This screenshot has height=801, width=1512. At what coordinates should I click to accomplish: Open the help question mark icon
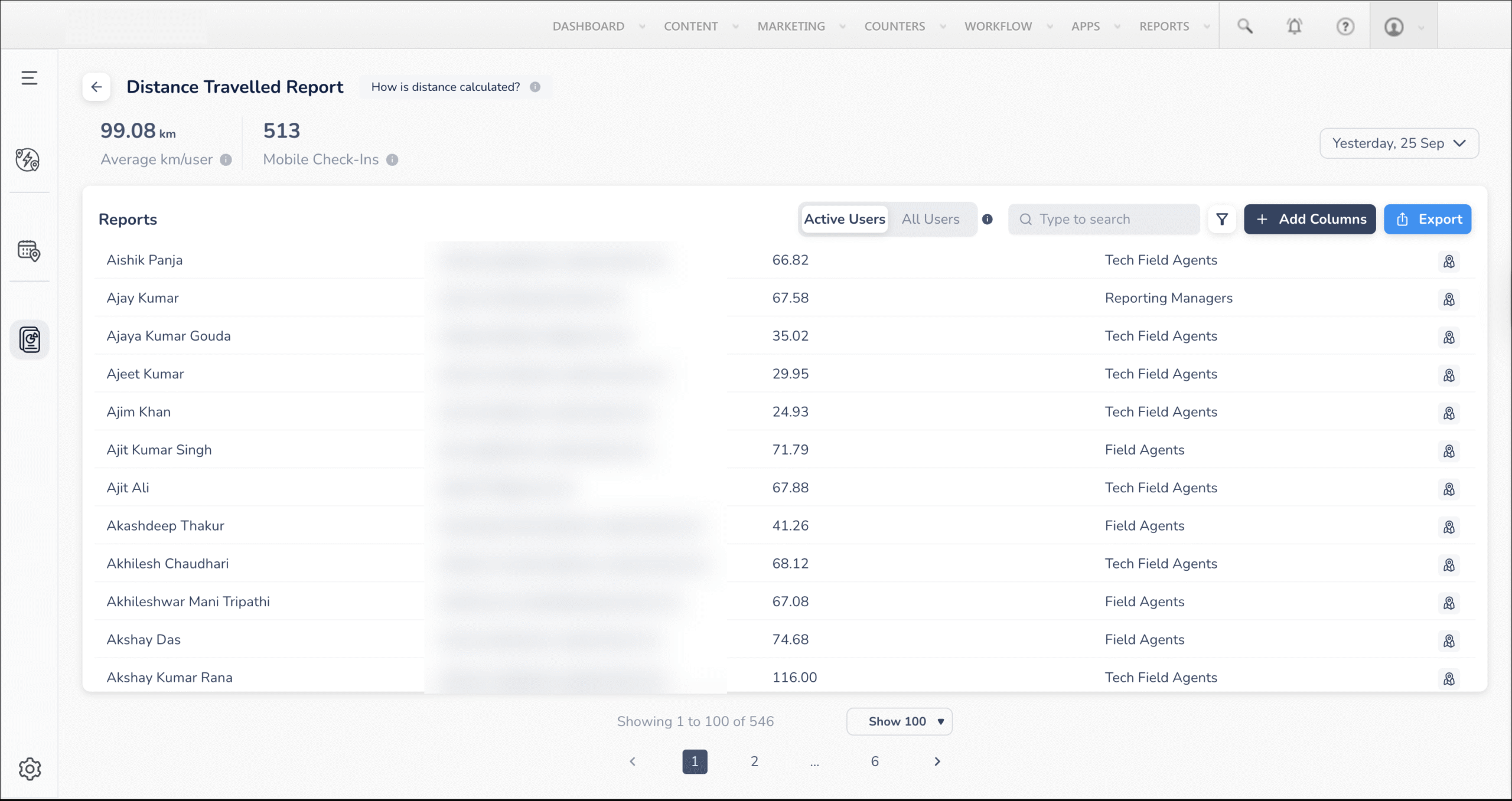[x=1345, y=27]
